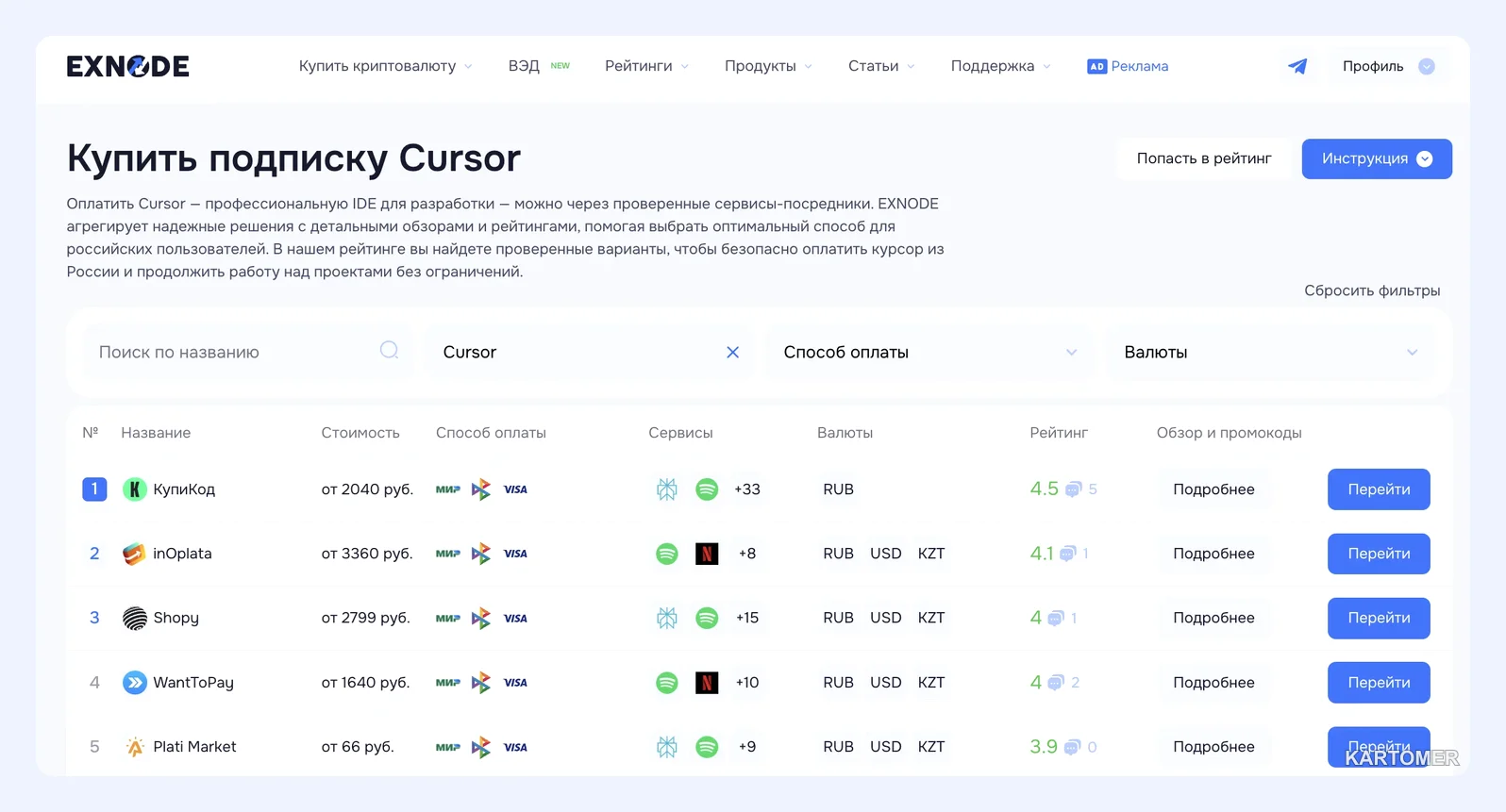The width and height of the screenshot is (1506, 812).
Task: Click Перейти for inOplata
Action: pyautogui.click(x=1379, y=554)
